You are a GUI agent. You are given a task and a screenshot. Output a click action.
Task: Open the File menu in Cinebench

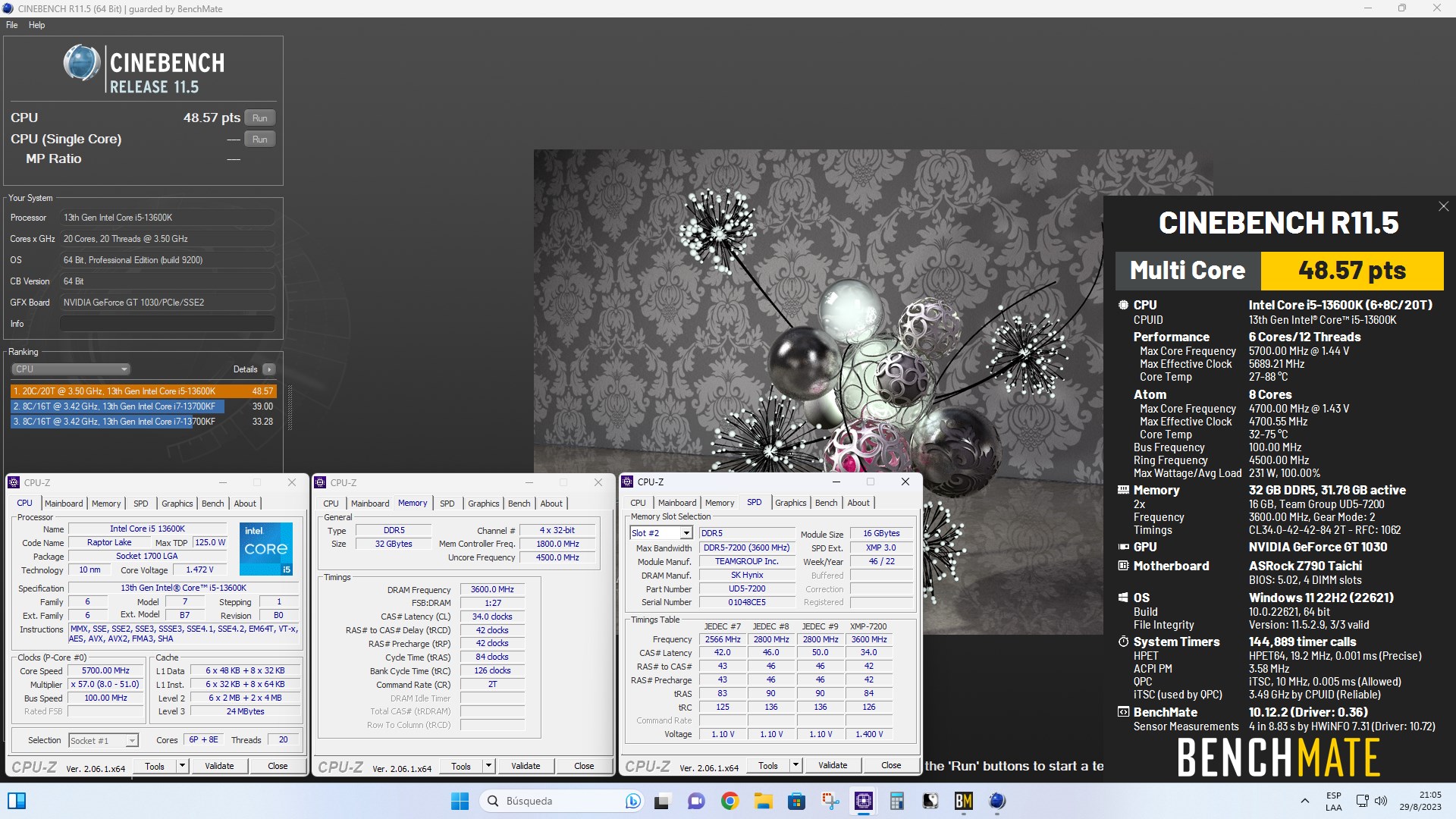[x=11, y=25]
